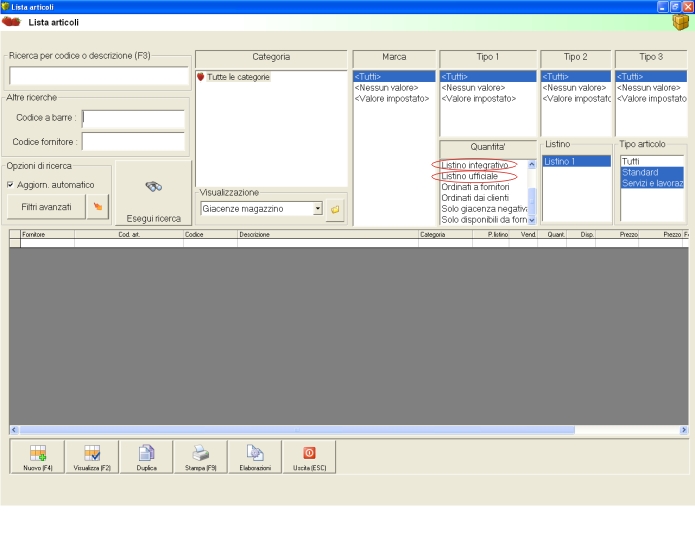Viewport: 695px width, 556px height.
Task: Sort by Disp. column header
Action: coord(581,235)
